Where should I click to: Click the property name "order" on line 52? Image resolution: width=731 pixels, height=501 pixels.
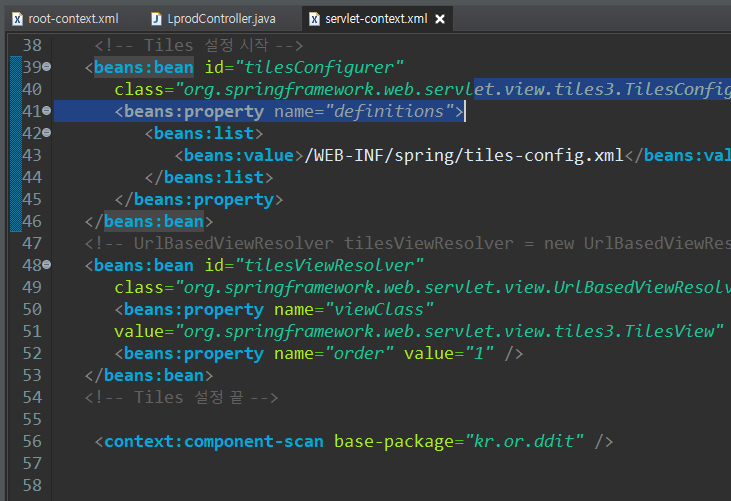[359, 353]
